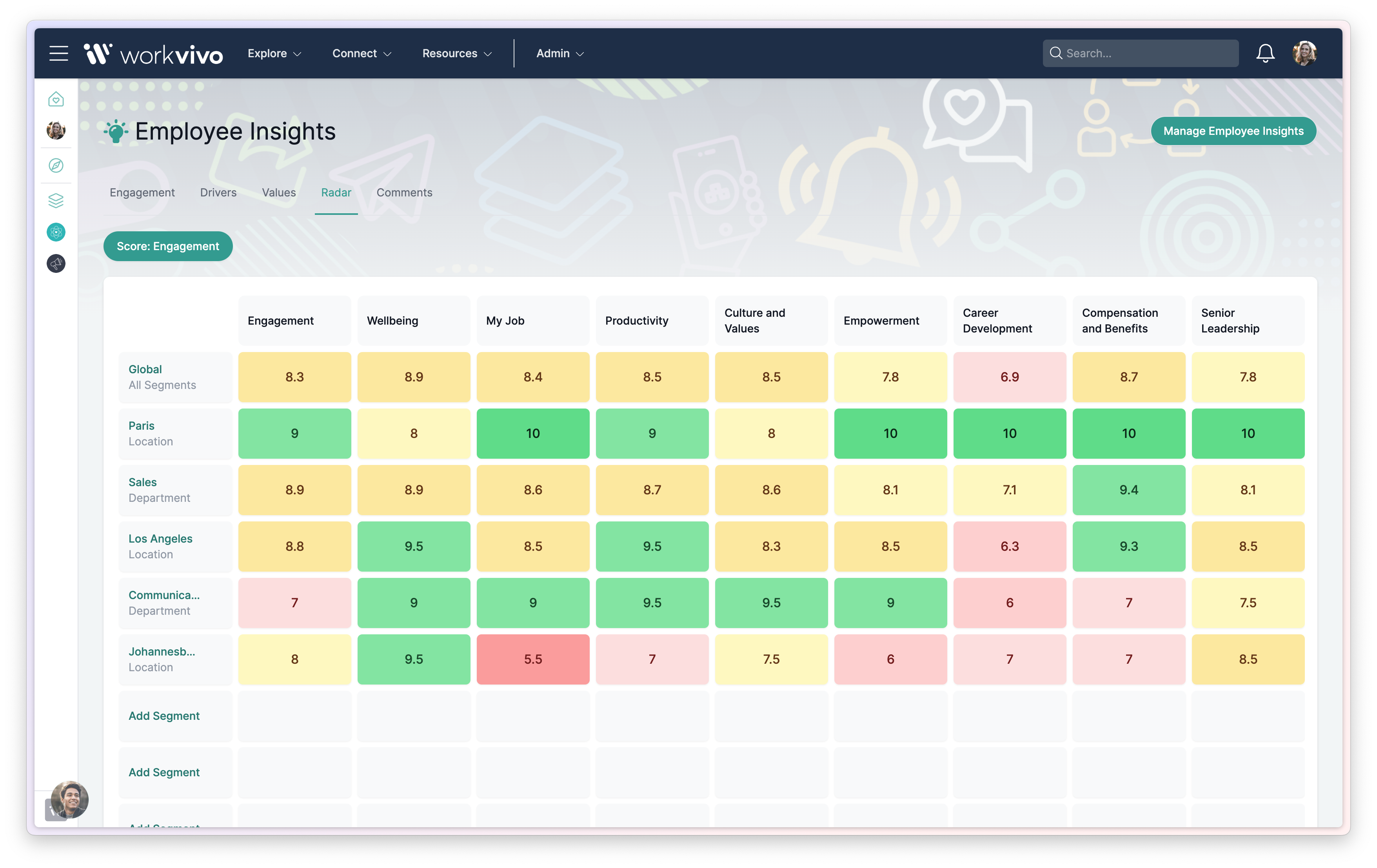Select the teal atom Employee Insights sidebar icon
The height and width of the screenshot is (868, 1377).
(x=55, y=232)
